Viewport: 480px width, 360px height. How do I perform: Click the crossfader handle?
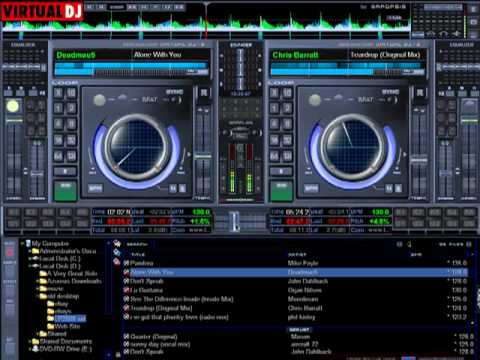point(235,222)
